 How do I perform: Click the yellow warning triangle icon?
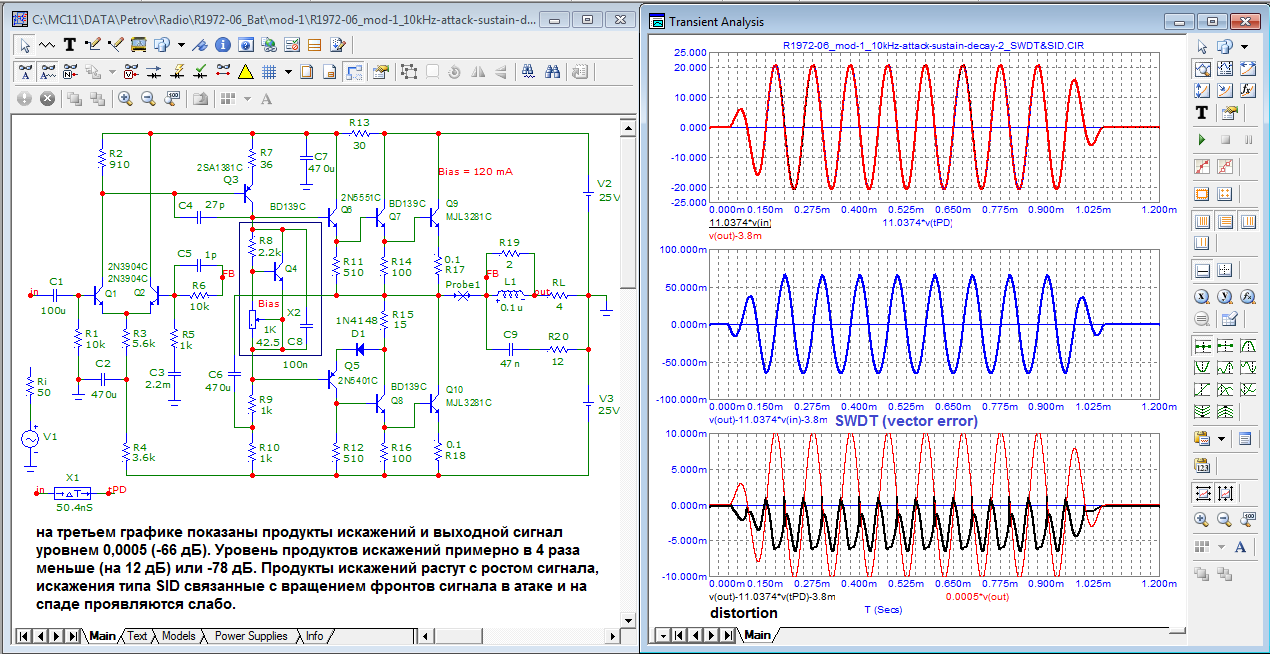point(245,71)
